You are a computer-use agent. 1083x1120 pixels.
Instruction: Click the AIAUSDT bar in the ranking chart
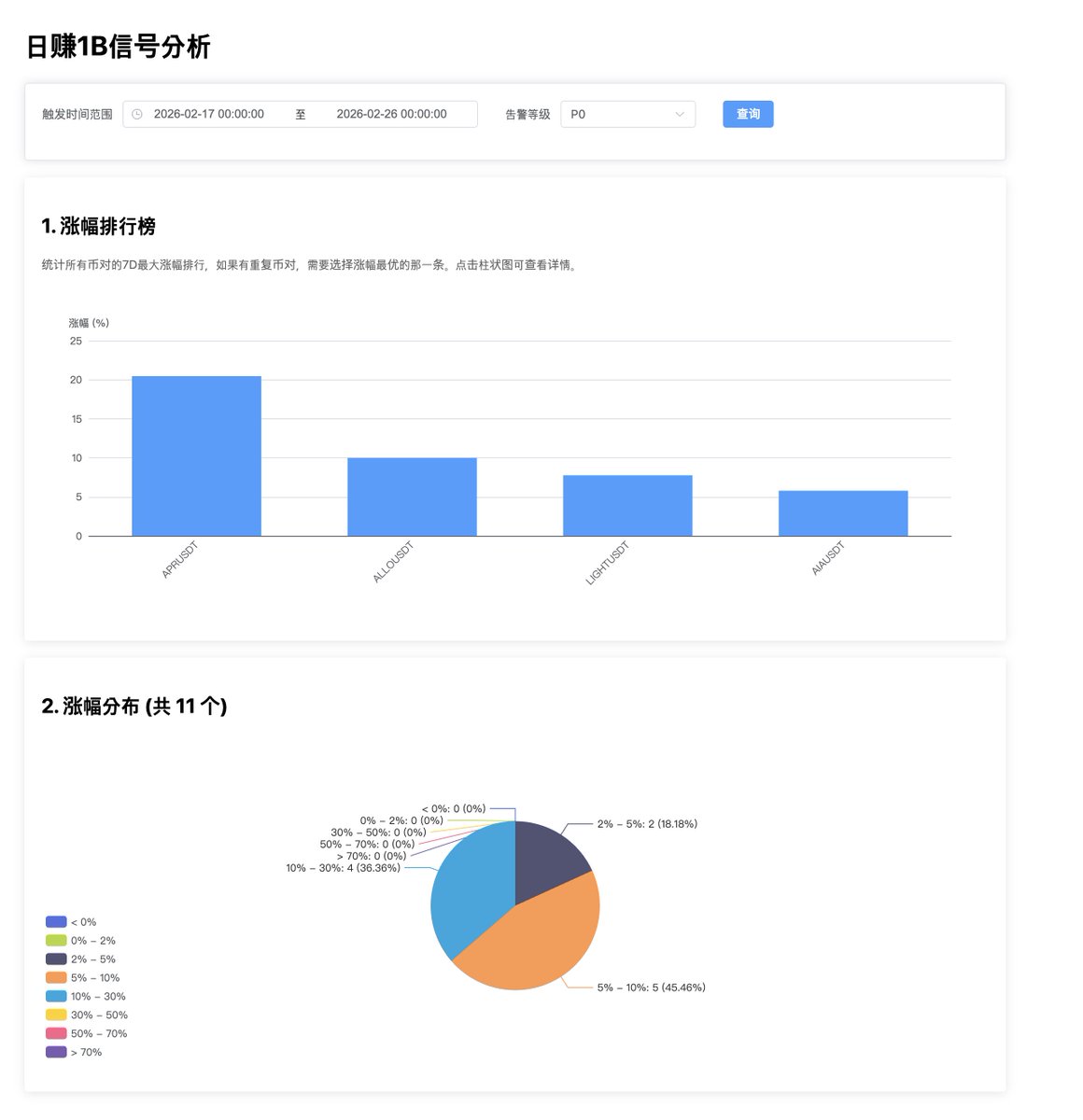[x=843, y=512]
